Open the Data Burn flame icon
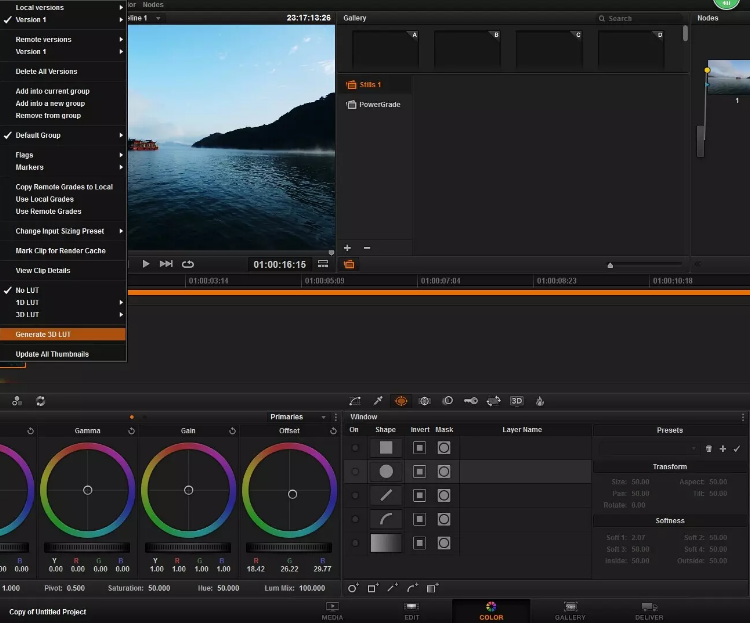750x623 pixels. point(540,401)
